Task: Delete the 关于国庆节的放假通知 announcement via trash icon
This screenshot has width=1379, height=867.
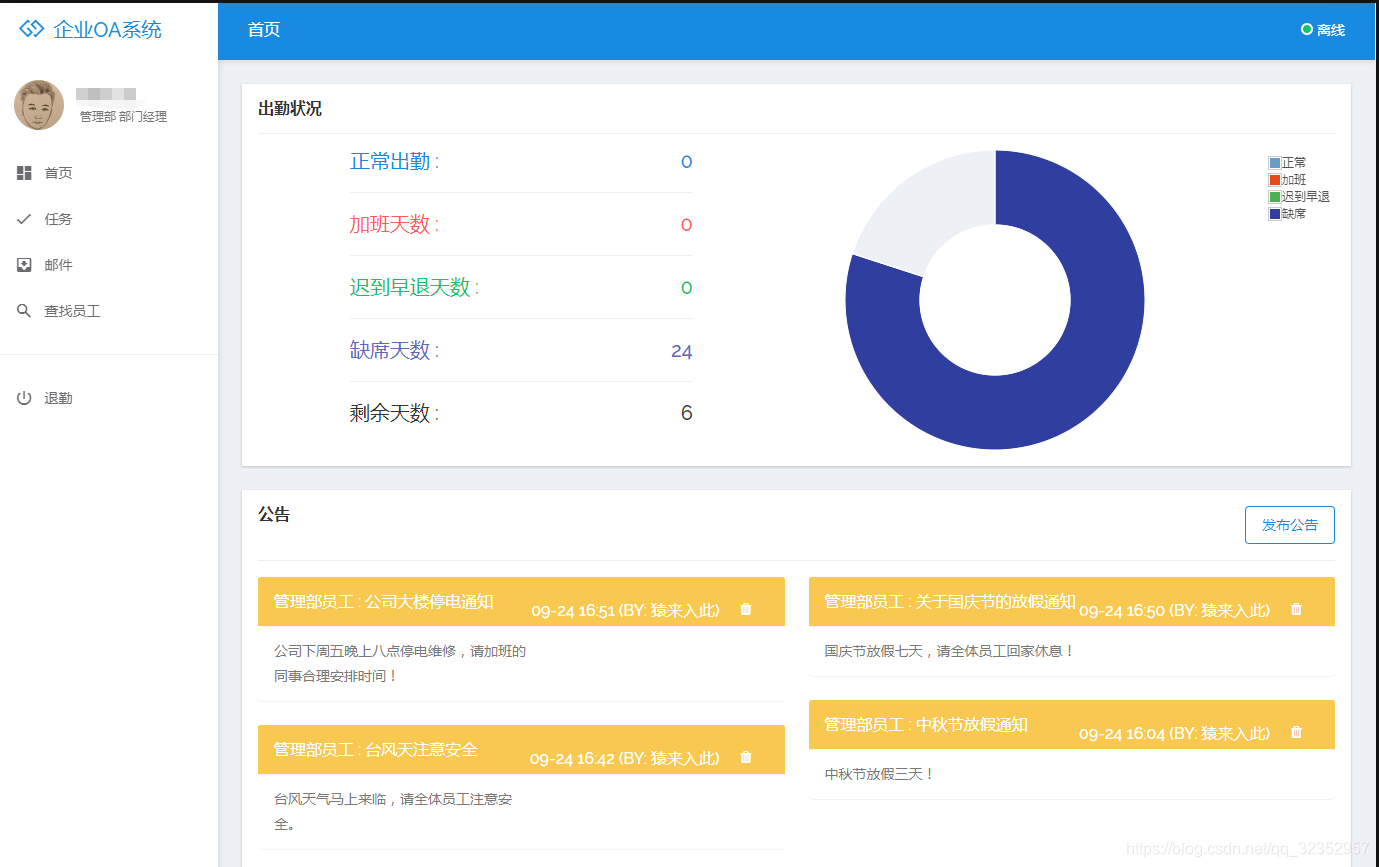Action: click(x=1296, y=609)
